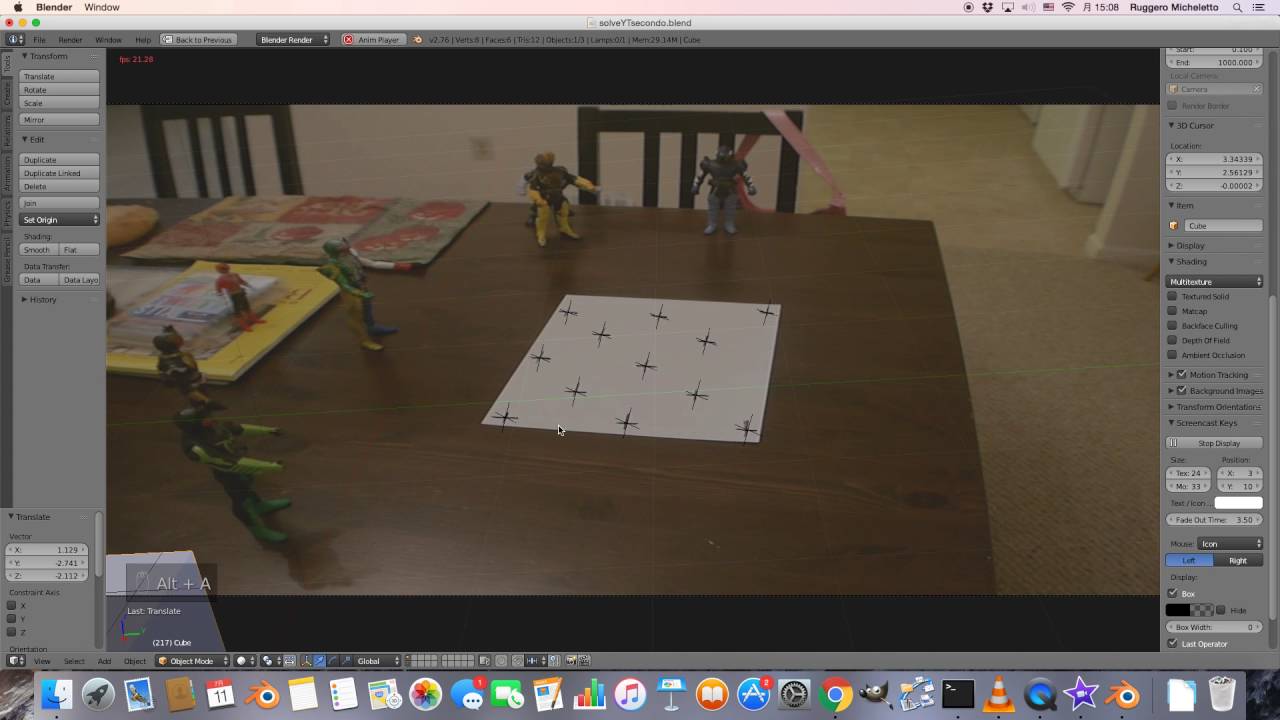The width and height of the screenshot is (1280, 720).
Task: Open the Global orientation dropdown
Action: point(378,661)
